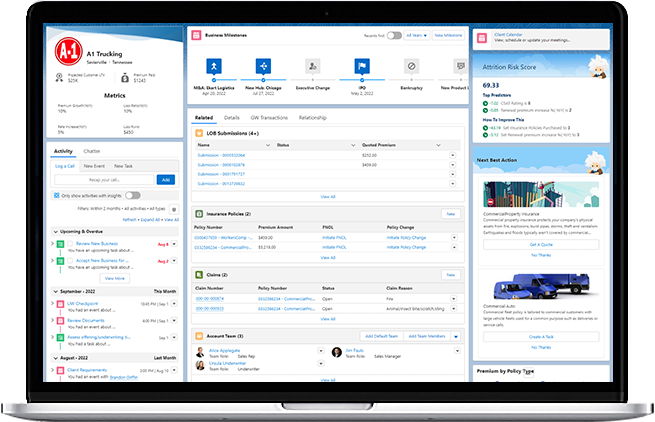655x422 pixels.
Task: Check the Only show activities with insights checkbox
Action: tap(55, 195)
